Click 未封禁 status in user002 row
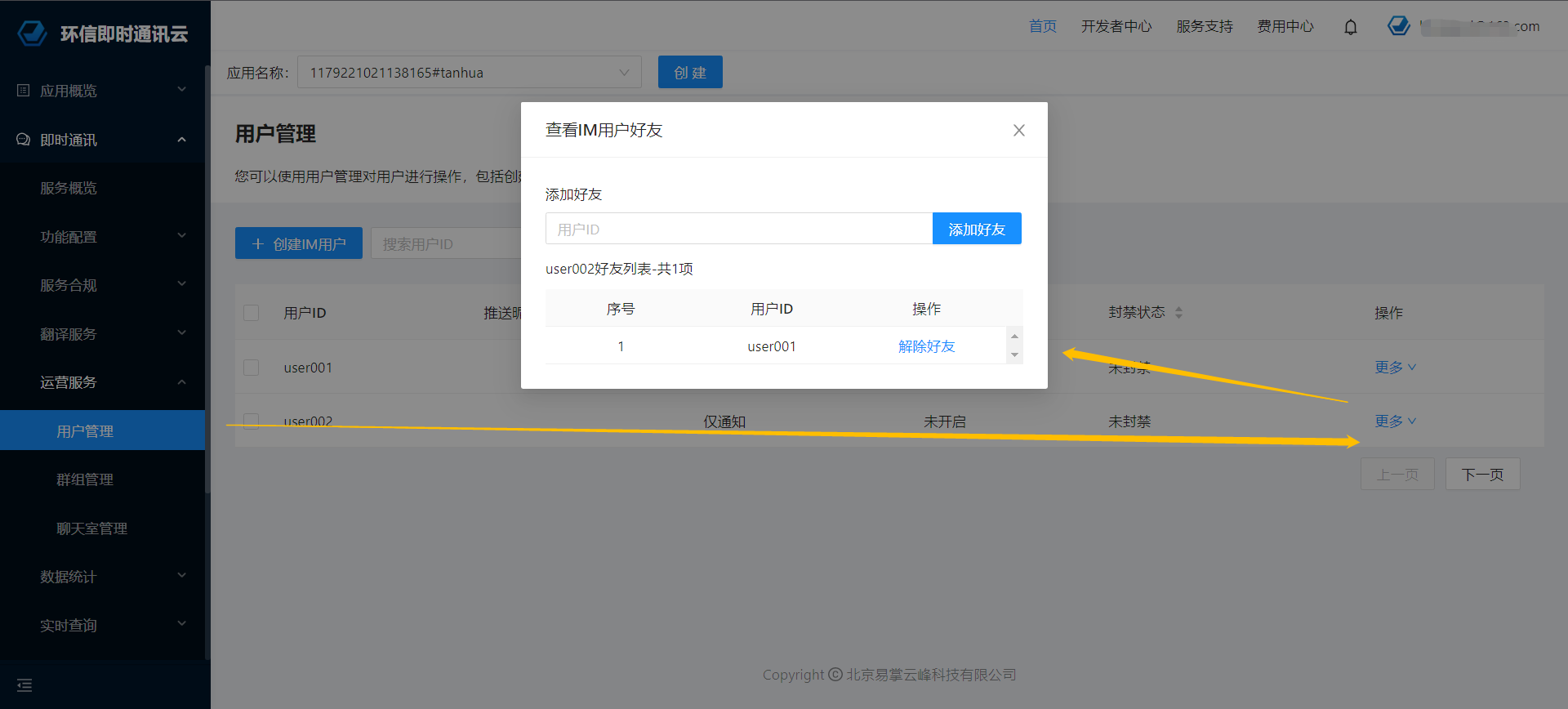The width and height of the screenshot is (1568, 709). point(1129,421)
